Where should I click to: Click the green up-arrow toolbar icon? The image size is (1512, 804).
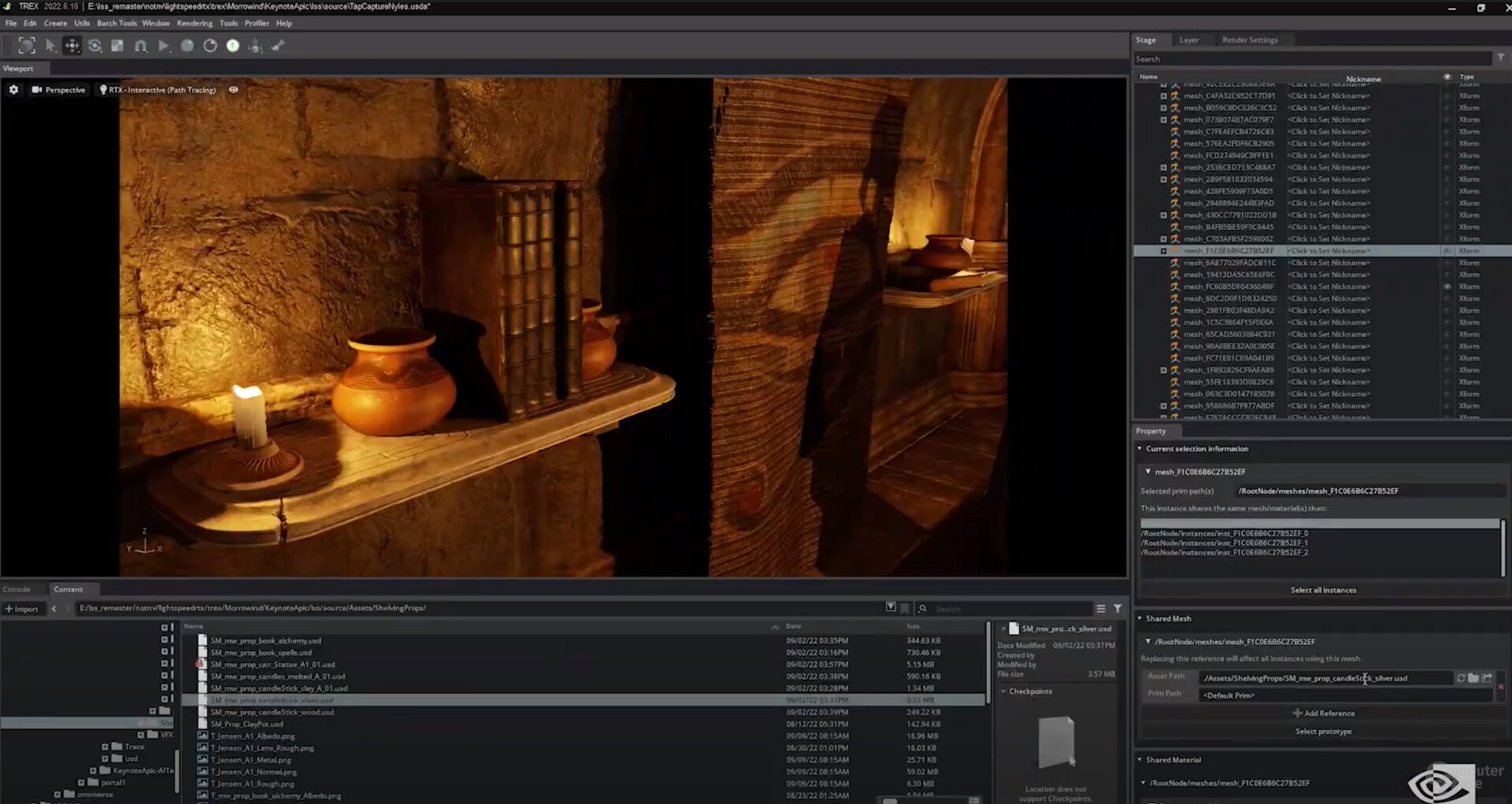point(233,46)
